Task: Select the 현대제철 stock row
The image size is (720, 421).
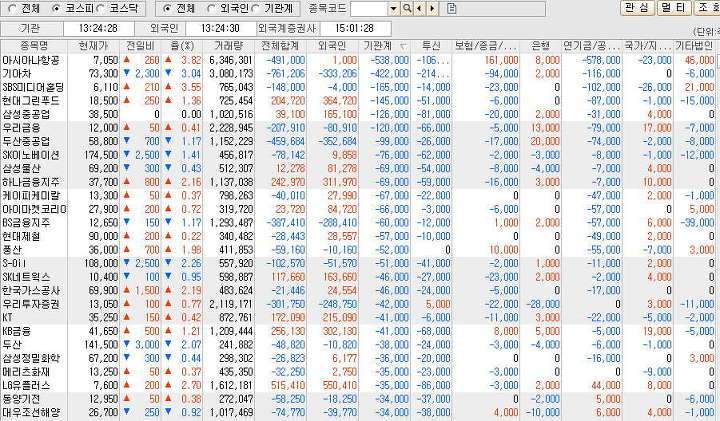Action: pyautogui.click(x=357, y=236)
